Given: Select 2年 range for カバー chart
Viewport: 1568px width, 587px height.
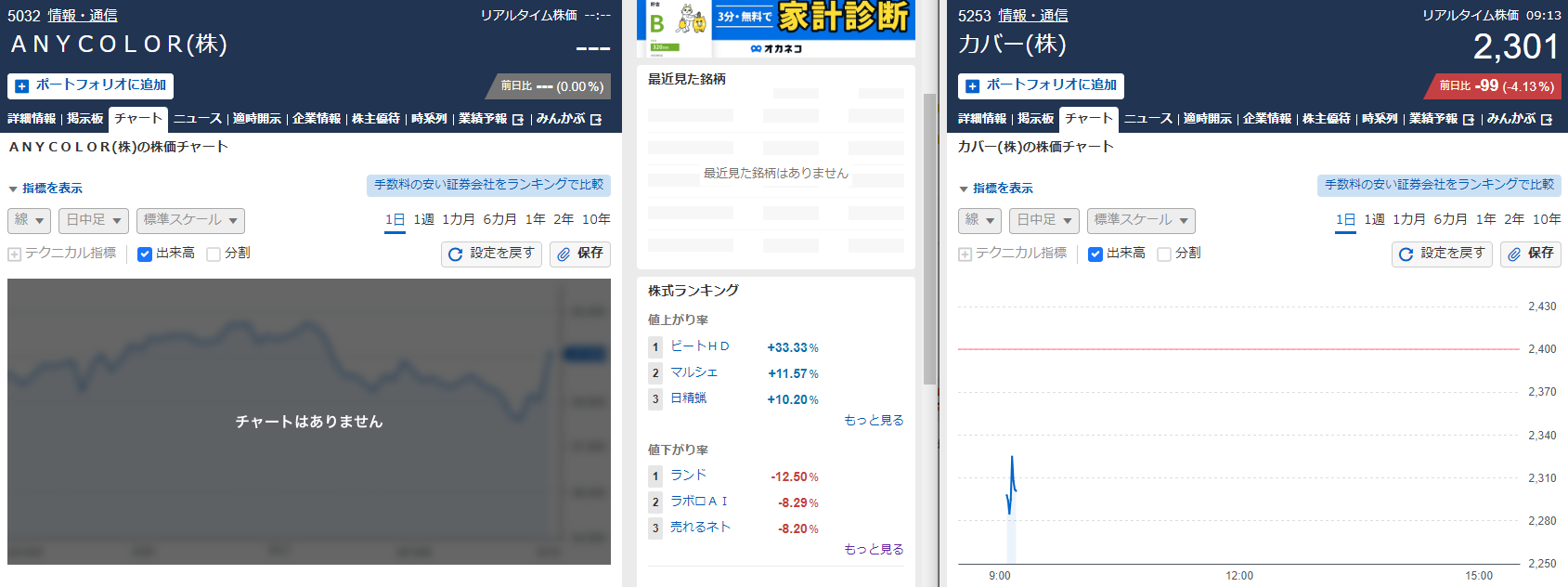Looking at the screenshot, I should coord(1514,219).
